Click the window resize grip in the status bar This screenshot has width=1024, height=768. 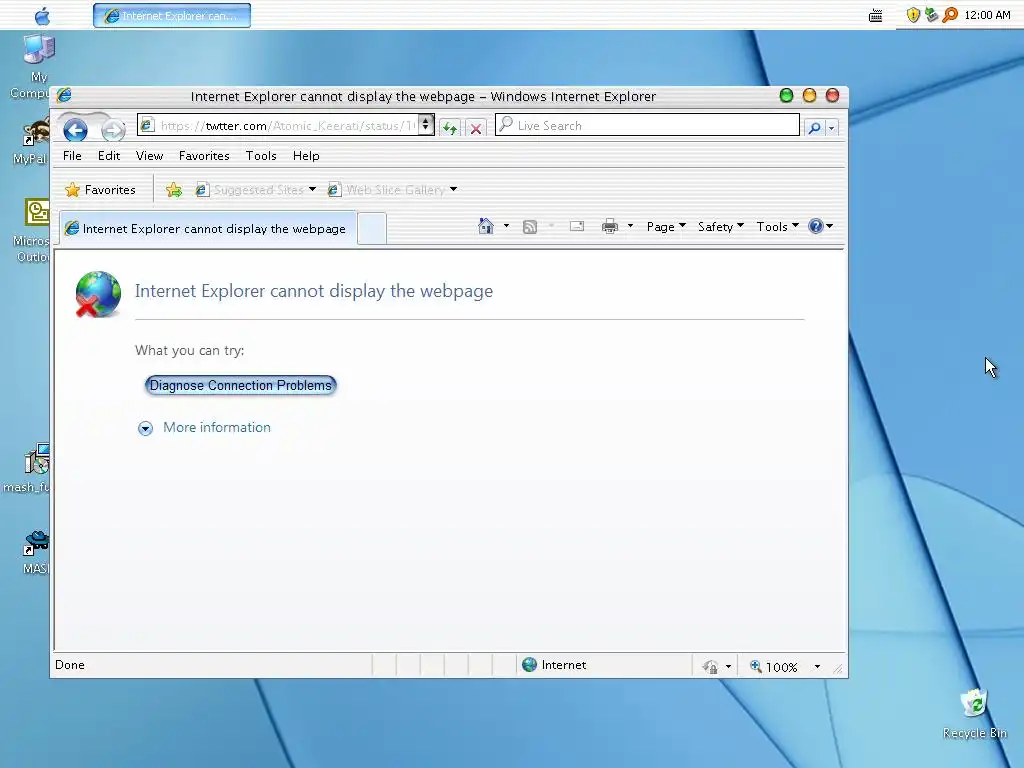click(x=838, y=669)
